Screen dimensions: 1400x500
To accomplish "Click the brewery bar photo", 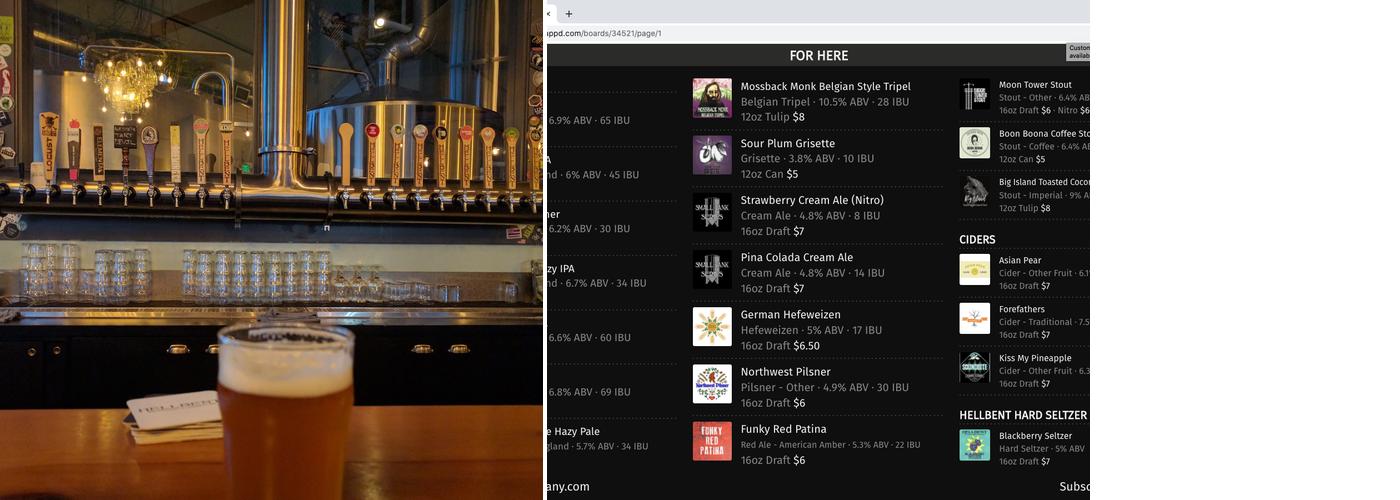I will (272, 250).
